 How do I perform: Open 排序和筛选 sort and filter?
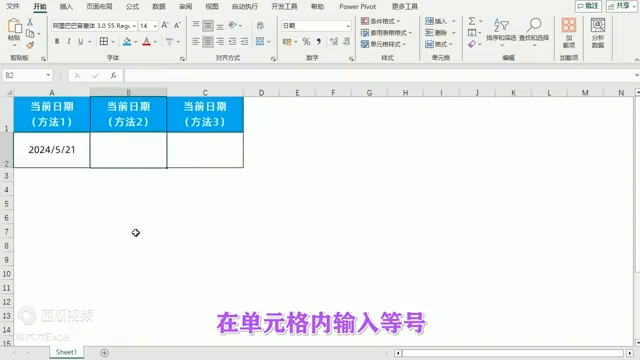tap(501, 32)
